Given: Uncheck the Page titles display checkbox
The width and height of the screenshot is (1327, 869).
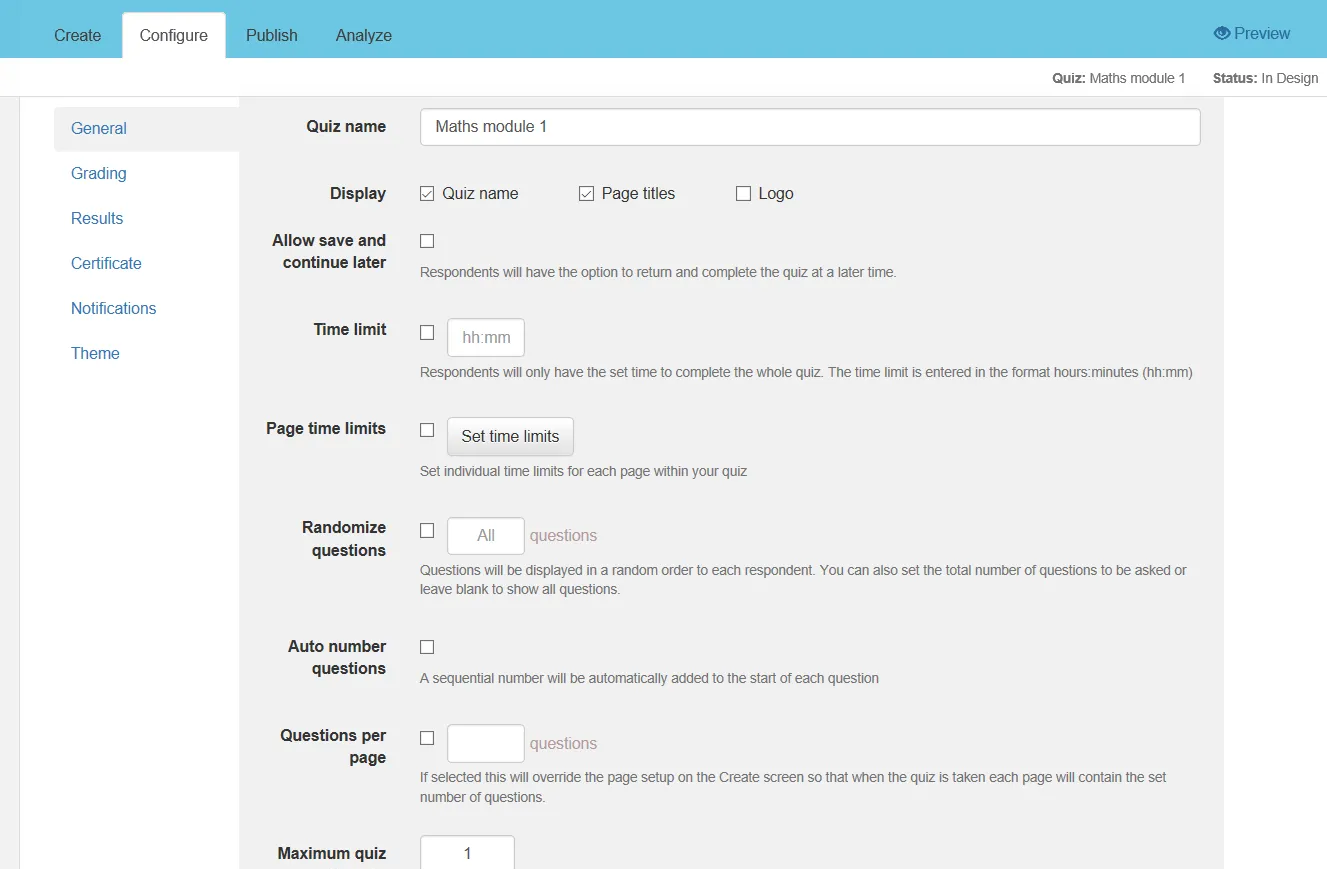Looking at the screenshot, I should pos(586,194).
